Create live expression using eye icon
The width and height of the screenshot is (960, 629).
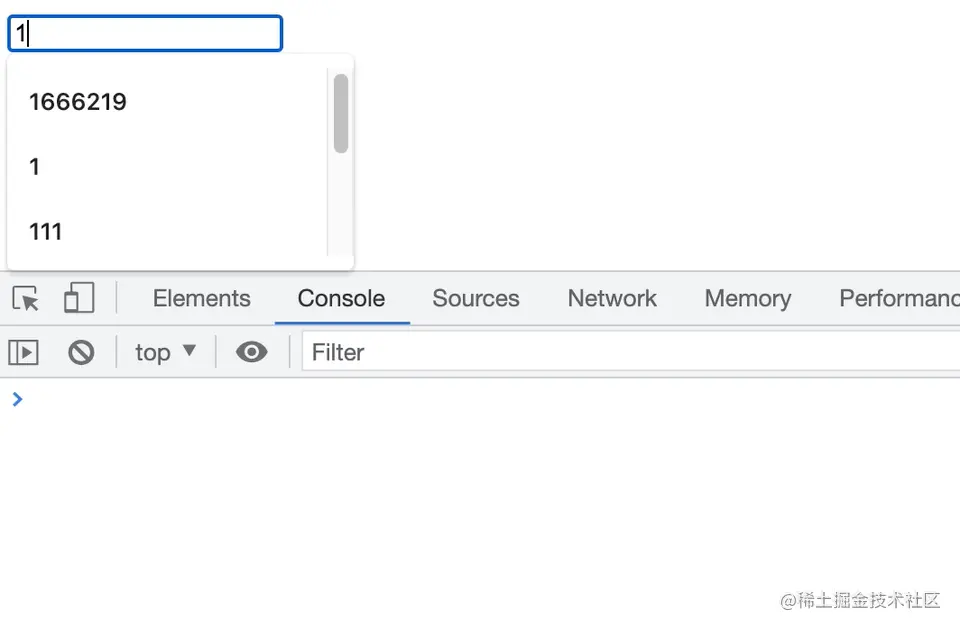(x=252, y=352)
